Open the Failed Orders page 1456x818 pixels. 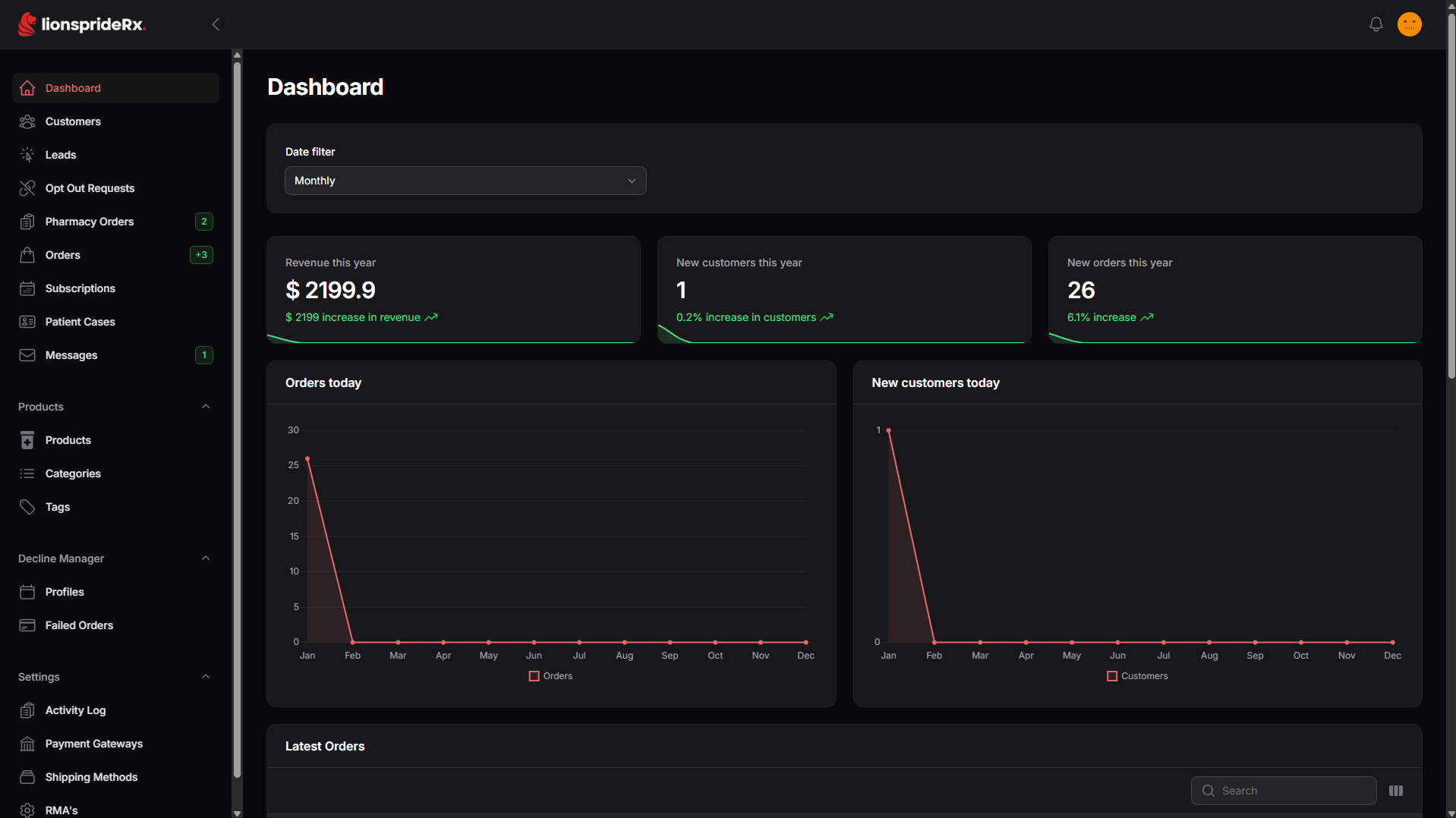click(115, 625)
